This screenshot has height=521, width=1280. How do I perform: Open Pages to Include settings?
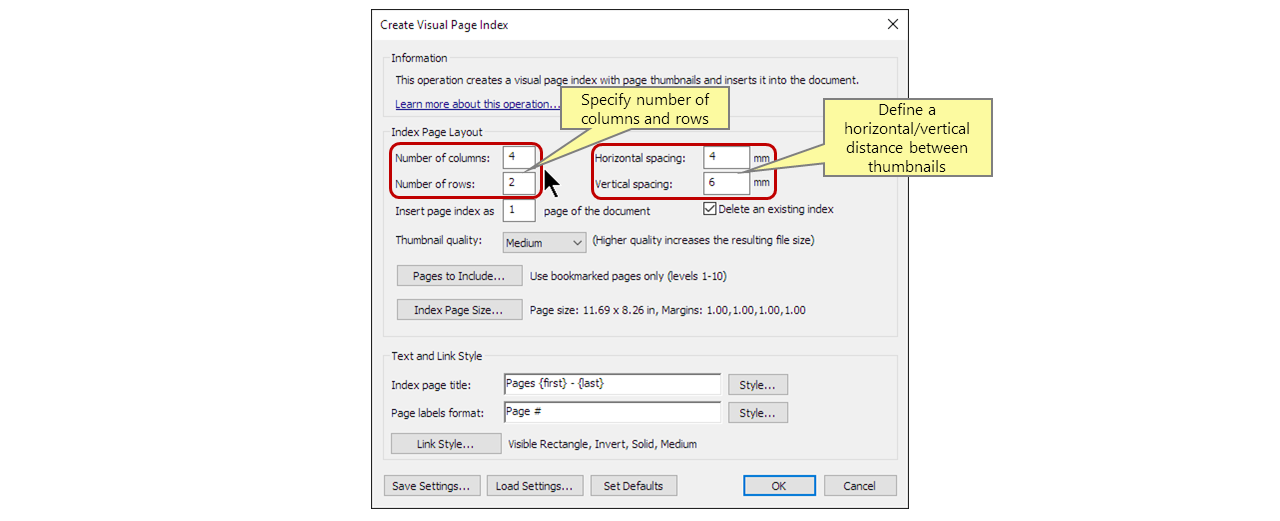point(459,276)
